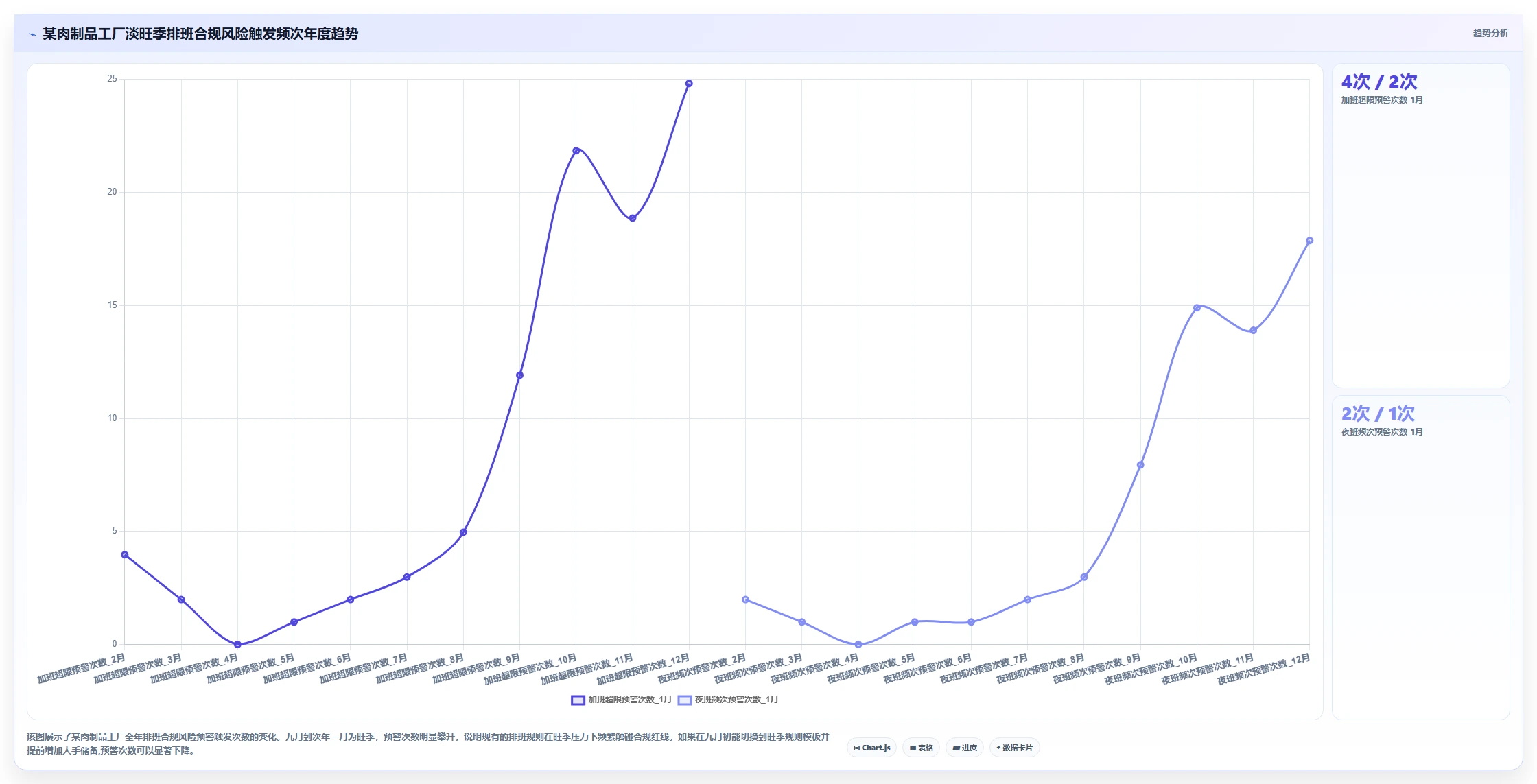Click the 加班超限预警次数_7月 data point
The height and width of the screenshot is (784, 1537).
coord(407,577)
